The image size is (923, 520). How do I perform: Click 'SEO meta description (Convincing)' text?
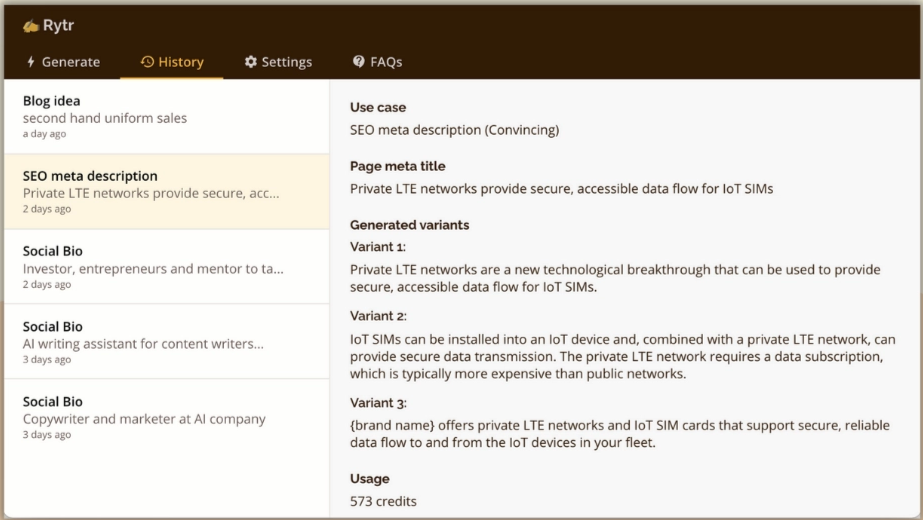click(454, 130)
